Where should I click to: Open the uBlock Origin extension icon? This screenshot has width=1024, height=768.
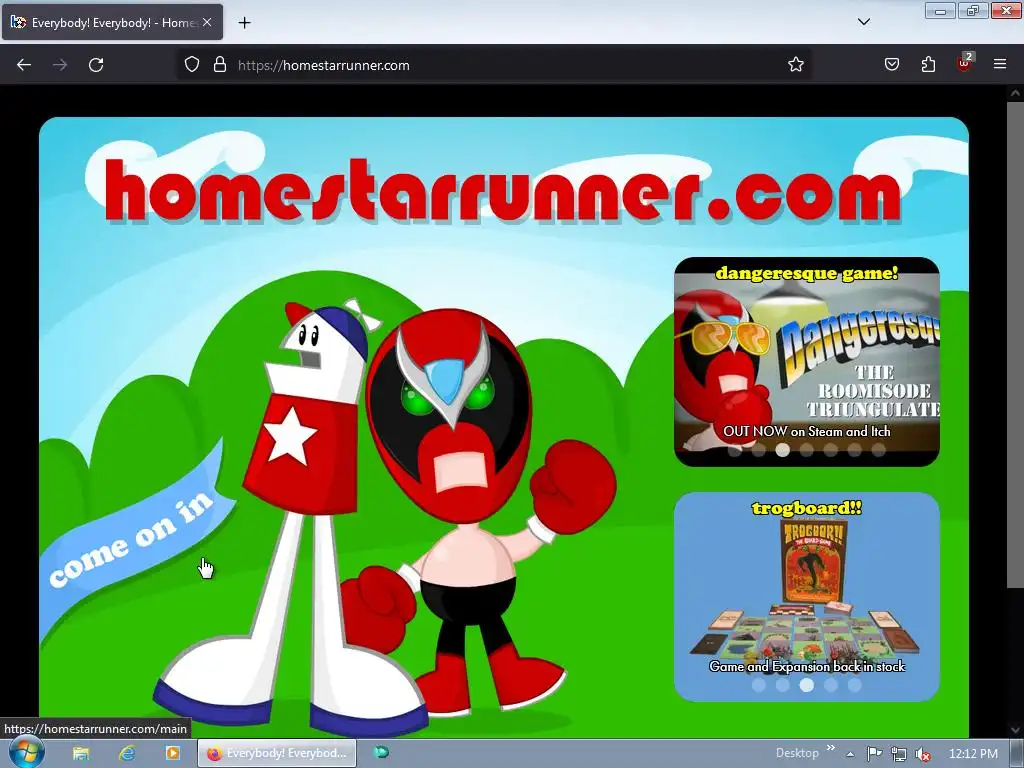coord(965,63)
